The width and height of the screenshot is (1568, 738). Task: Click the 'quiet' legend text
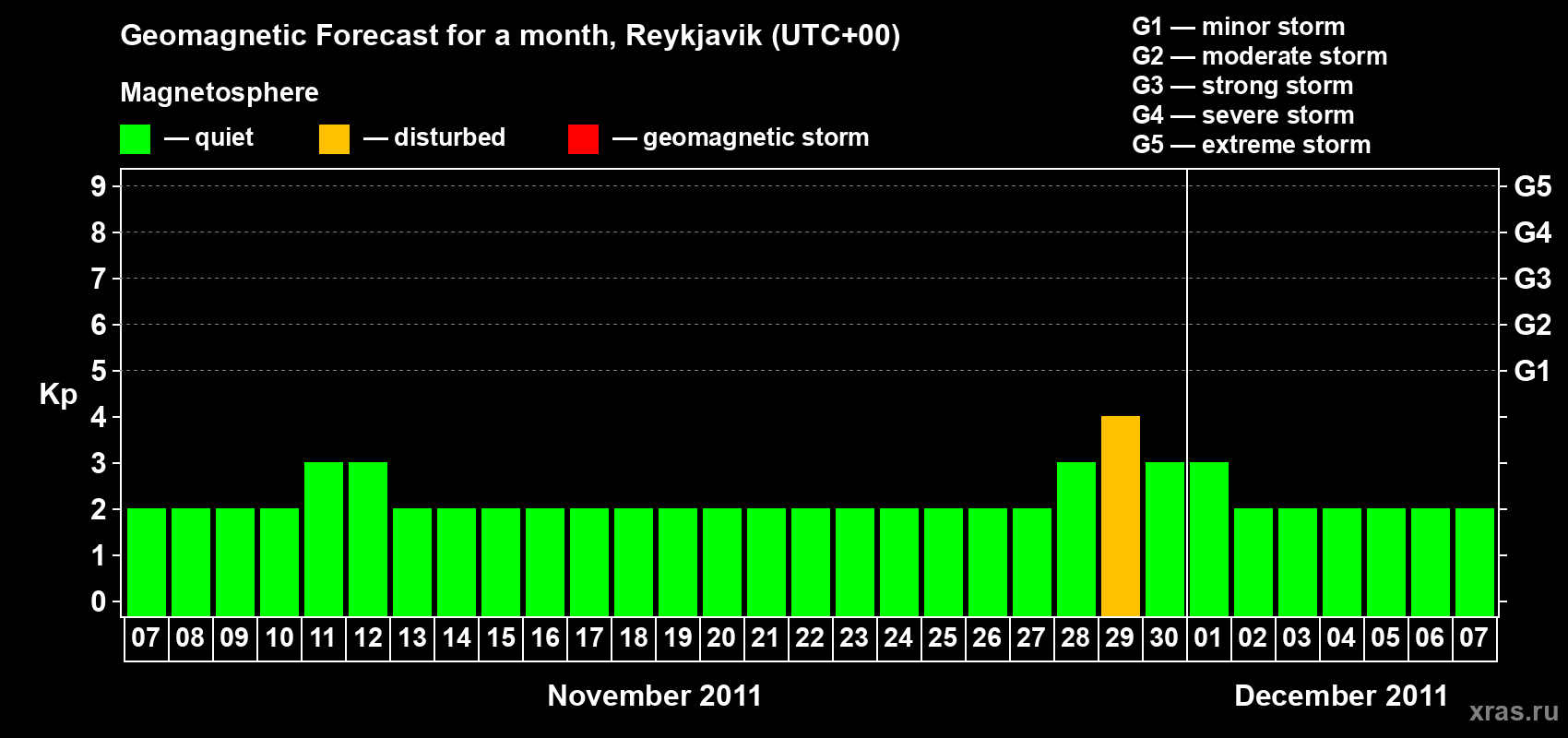pyautogui.click(x=224, y=137)
